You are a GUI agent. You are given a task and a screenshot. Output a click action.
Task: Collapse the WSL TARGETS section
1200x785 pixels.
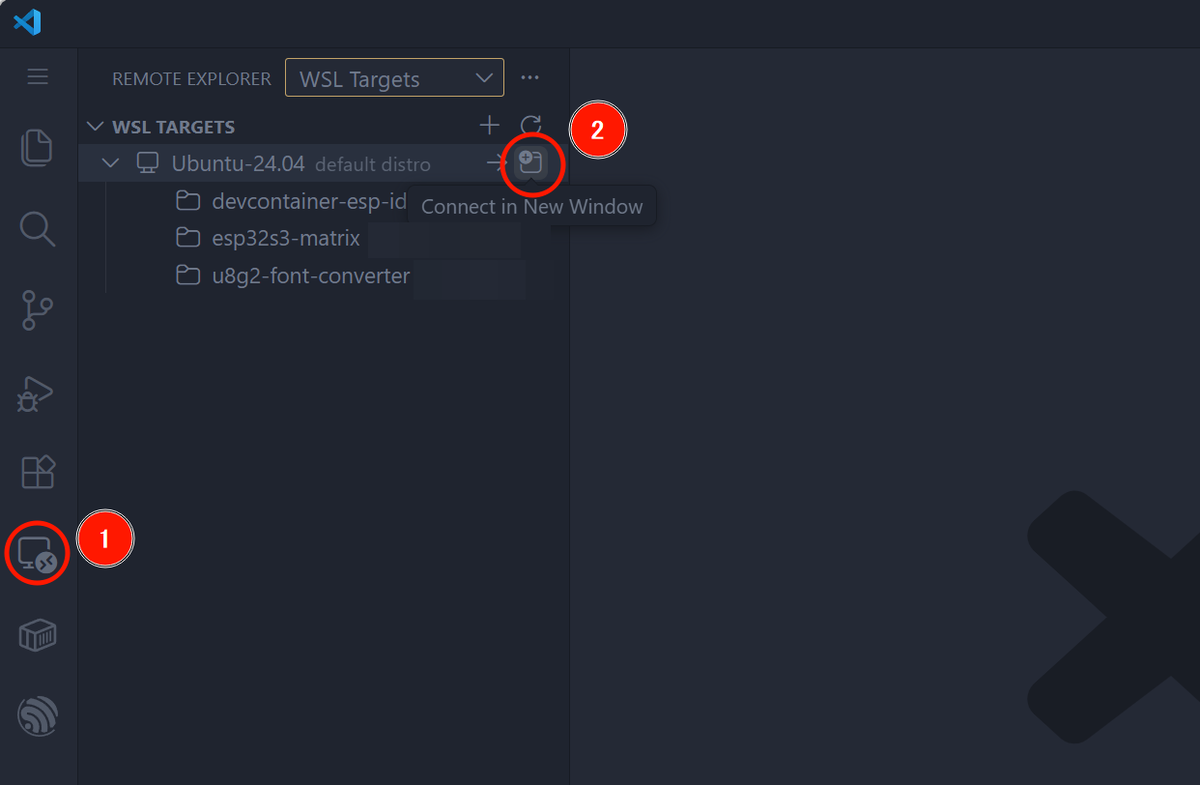click(x=95, y=126)
